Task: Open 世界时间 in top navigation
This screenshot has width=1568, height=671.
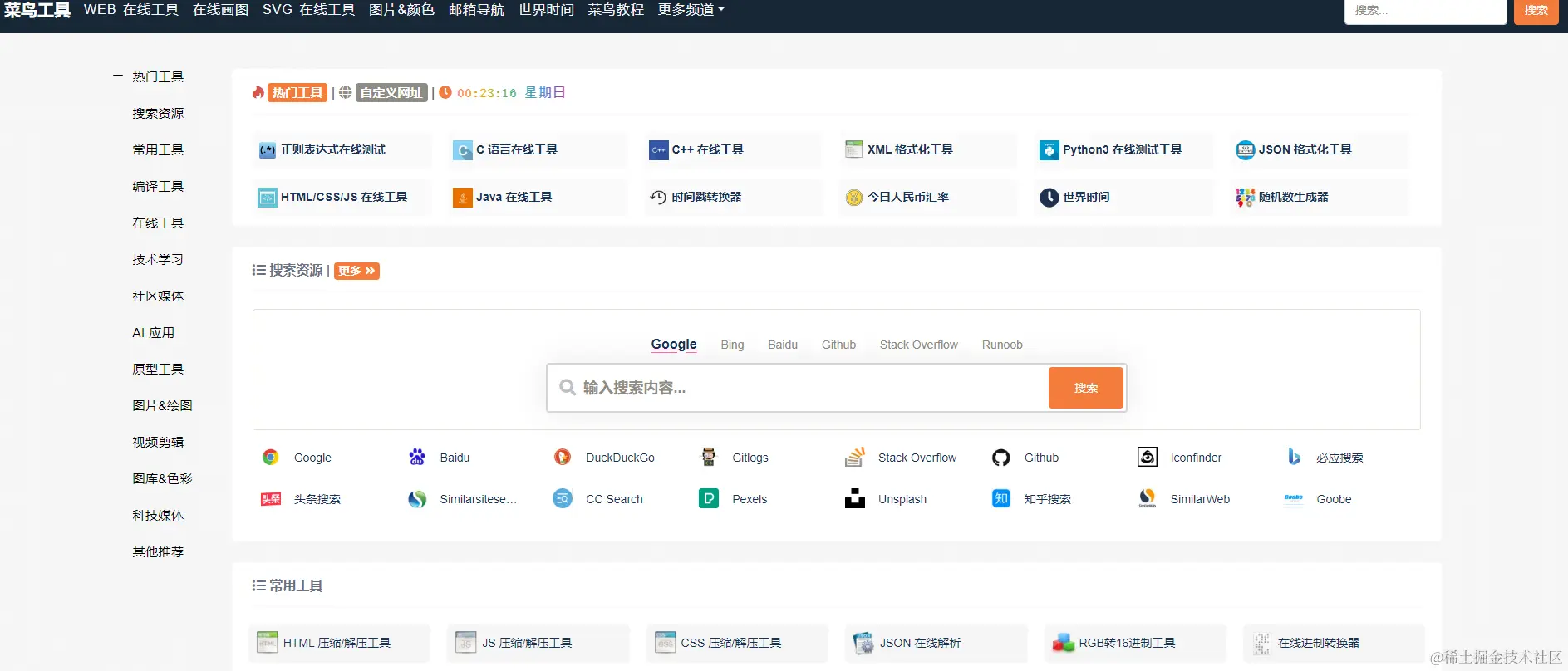Action: pos(546,10)
